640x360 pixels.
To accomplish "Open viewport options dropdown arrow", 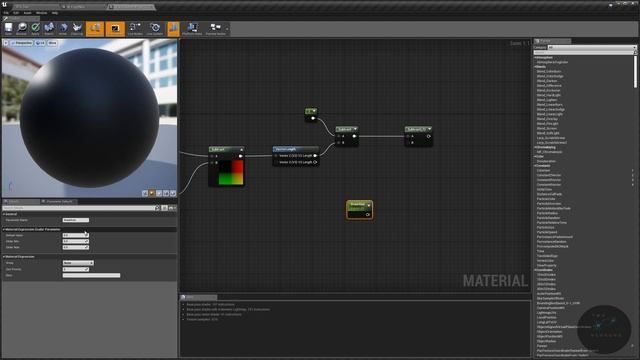I will pyautogui.click(x=6, y=43).
